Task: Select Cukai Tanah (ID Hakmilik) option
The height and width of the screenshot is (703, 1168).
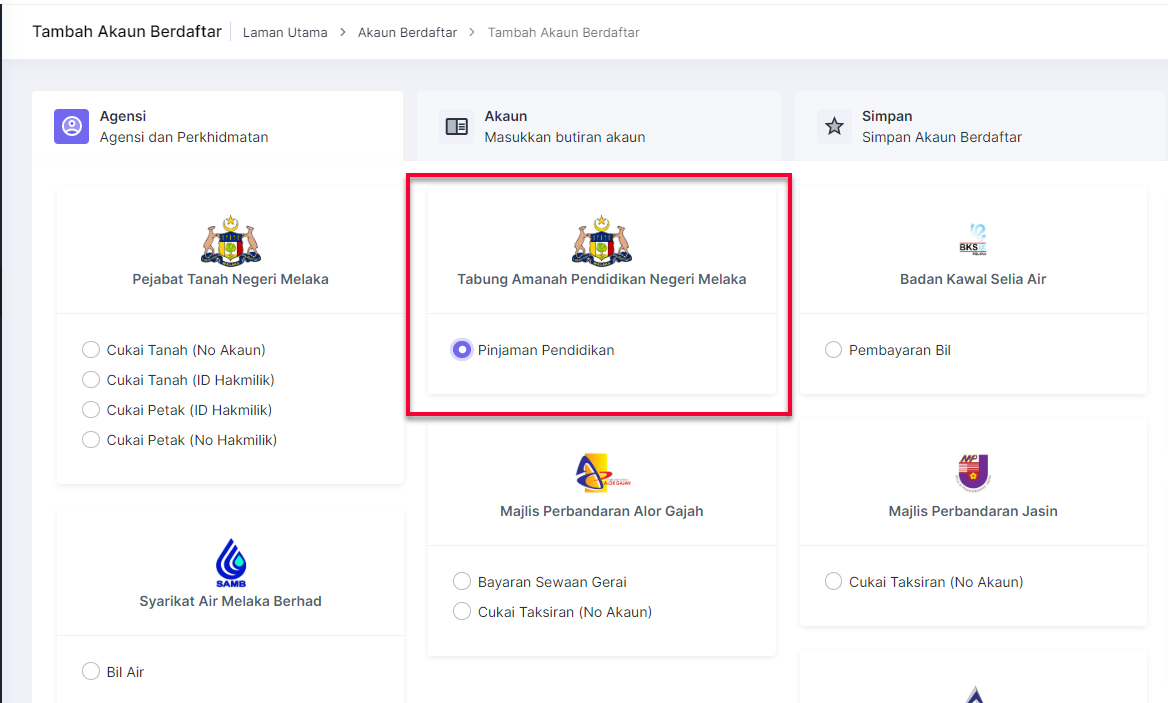Action: click(x=91, y=380)
